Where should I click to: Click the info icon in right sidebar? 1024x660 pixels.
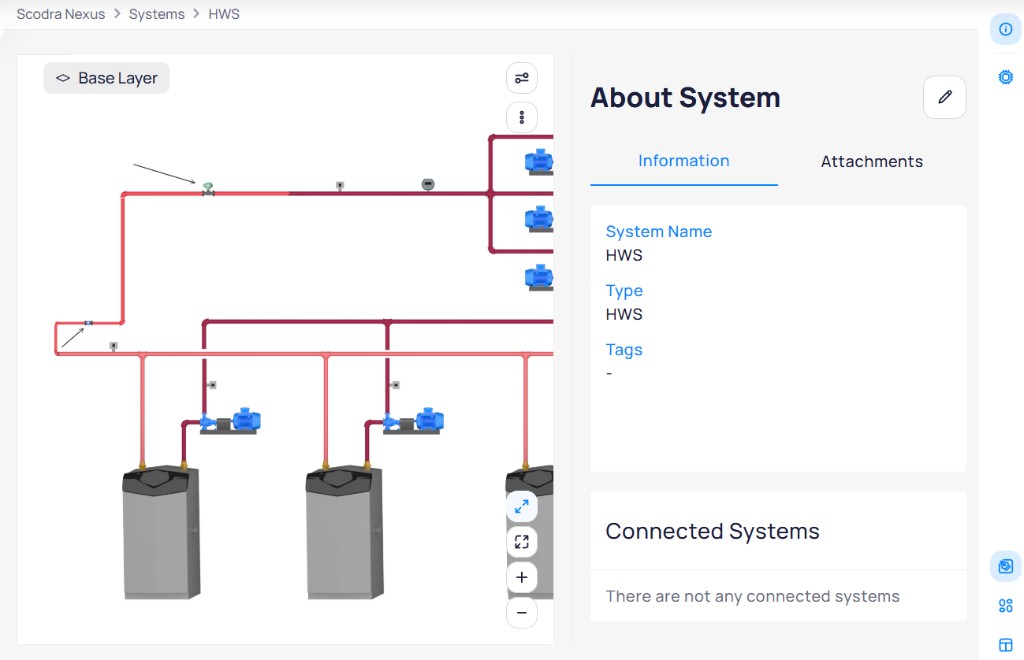1006,29
